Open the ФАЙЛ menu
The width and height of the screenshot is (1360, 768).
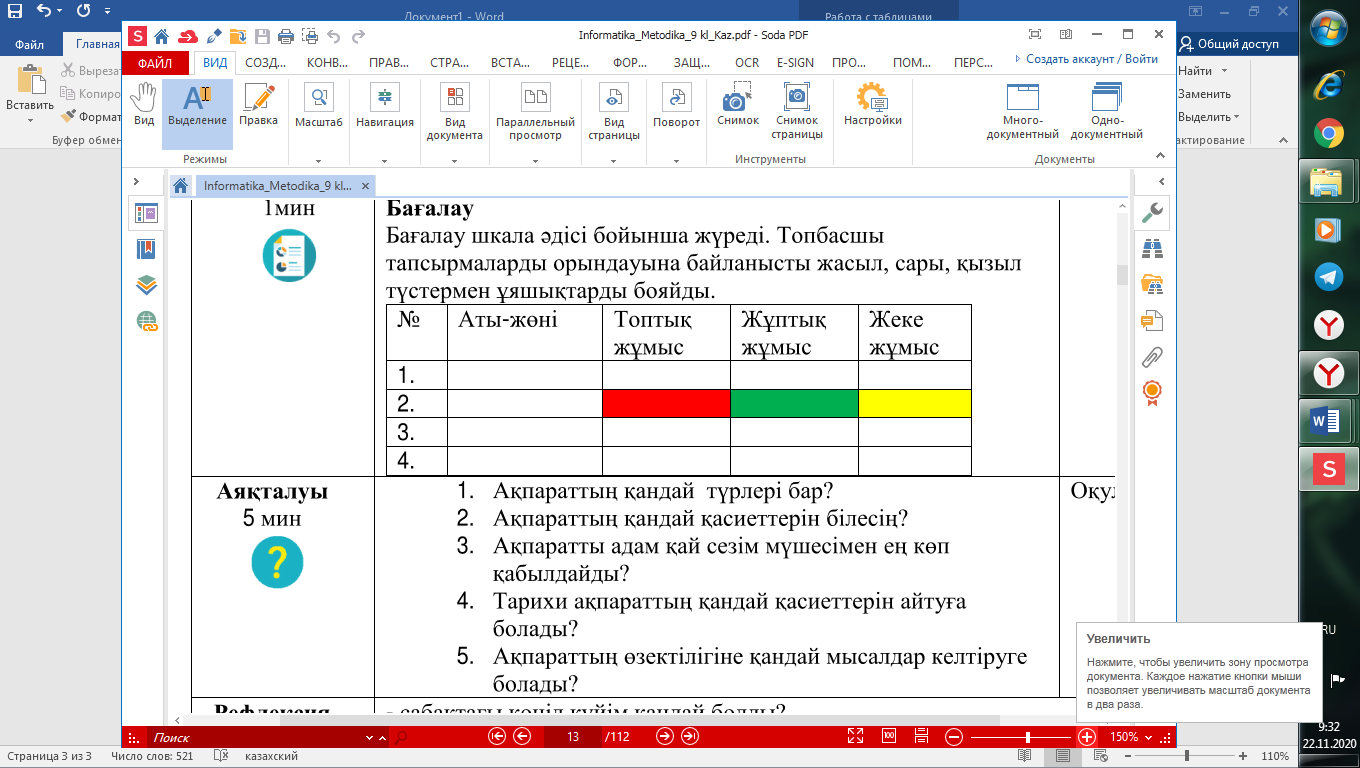click(155, 62)
